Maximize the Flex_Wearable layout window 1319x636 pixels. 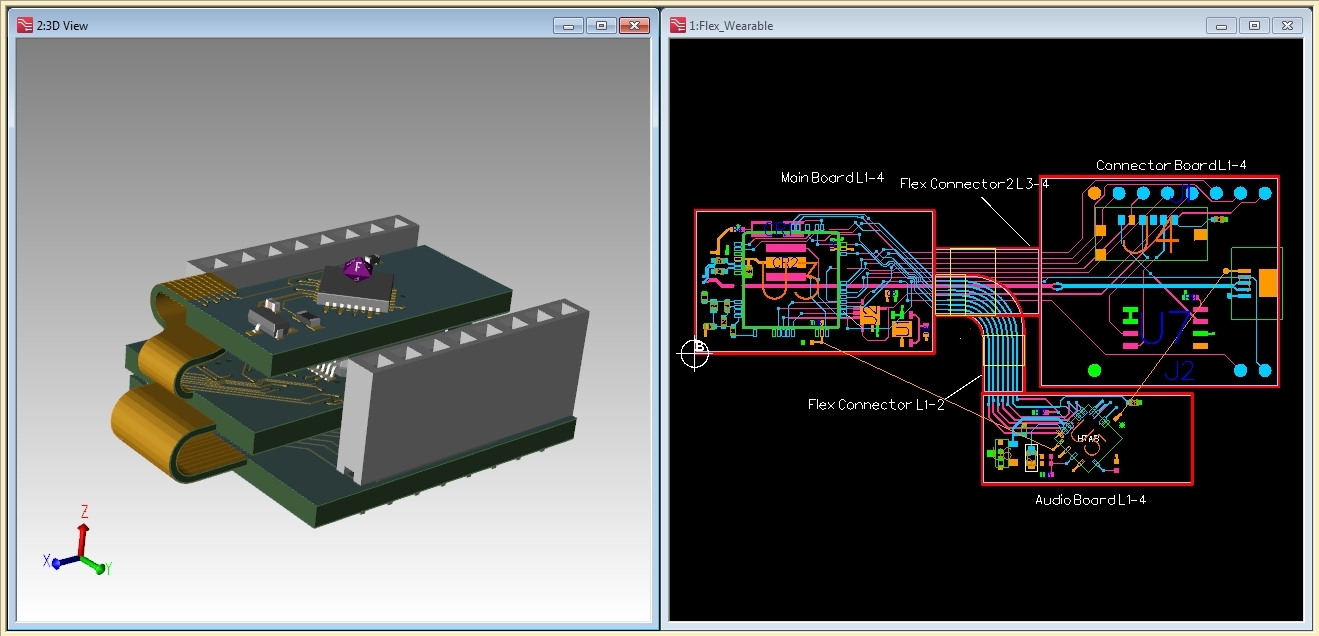pyautogui.click(x=1254, y=25)
